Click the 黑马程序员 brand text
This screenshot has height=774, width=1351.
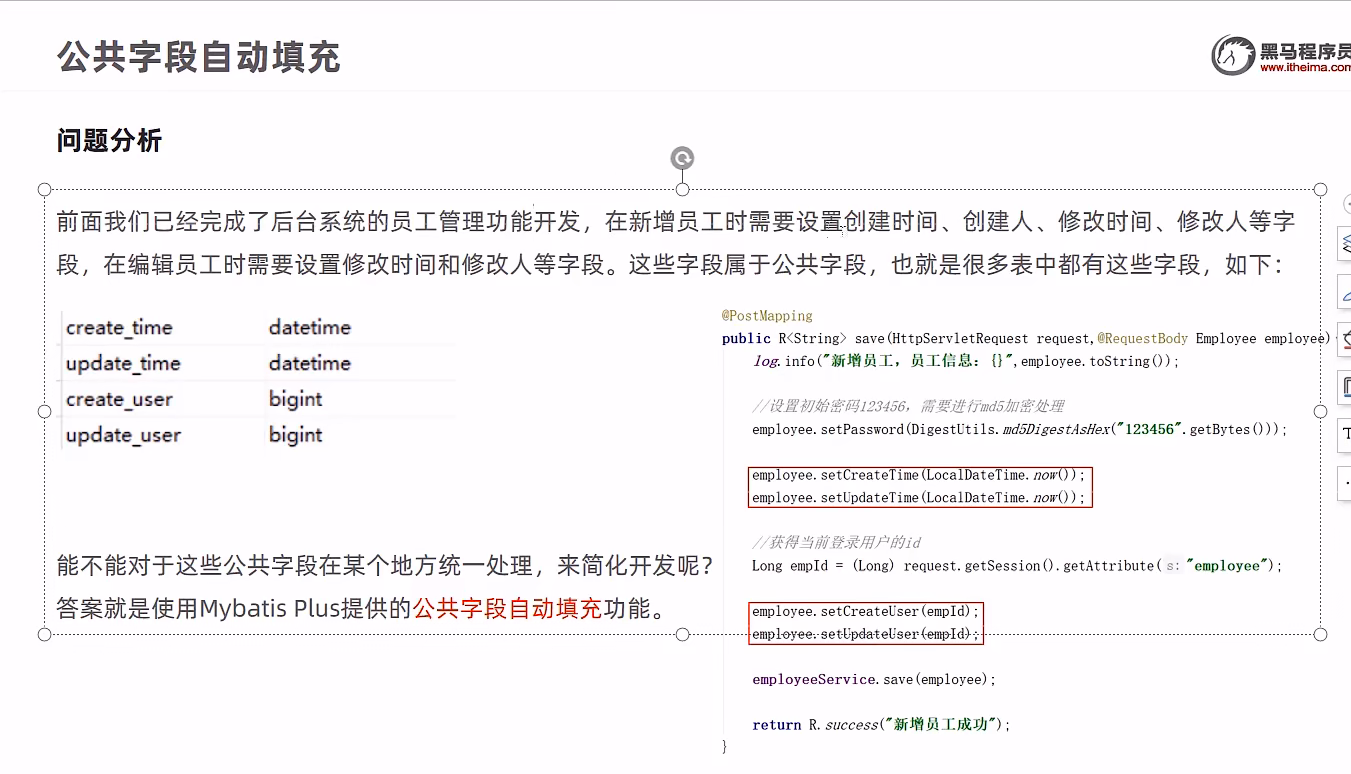1305,50
